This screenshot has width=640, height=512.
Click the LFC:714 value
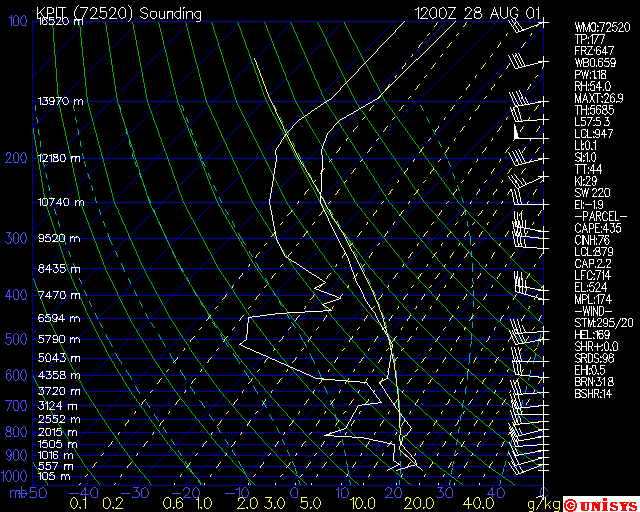pos(592,275)
